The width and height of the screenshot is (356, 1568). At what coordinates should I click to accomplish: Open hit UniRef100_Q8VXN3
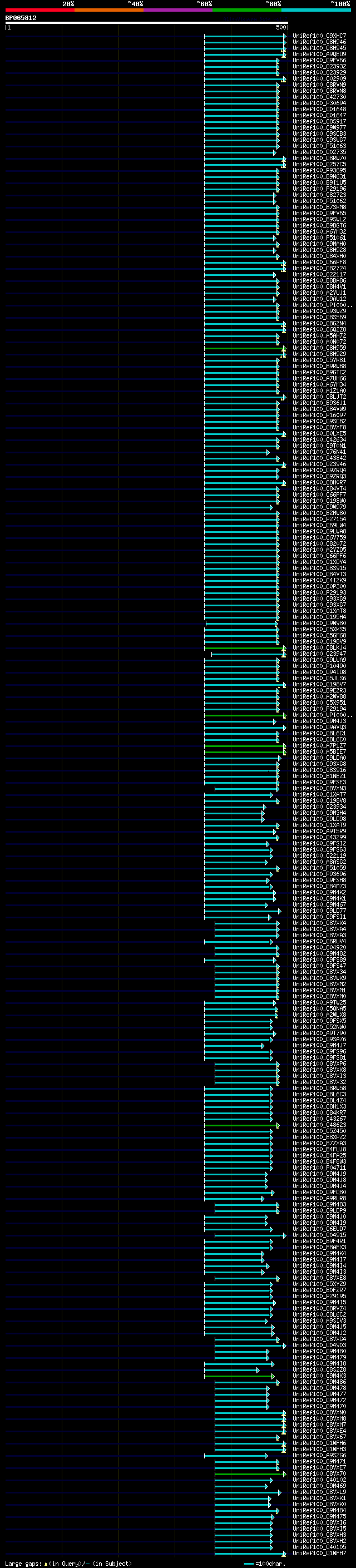pos(319,788)
